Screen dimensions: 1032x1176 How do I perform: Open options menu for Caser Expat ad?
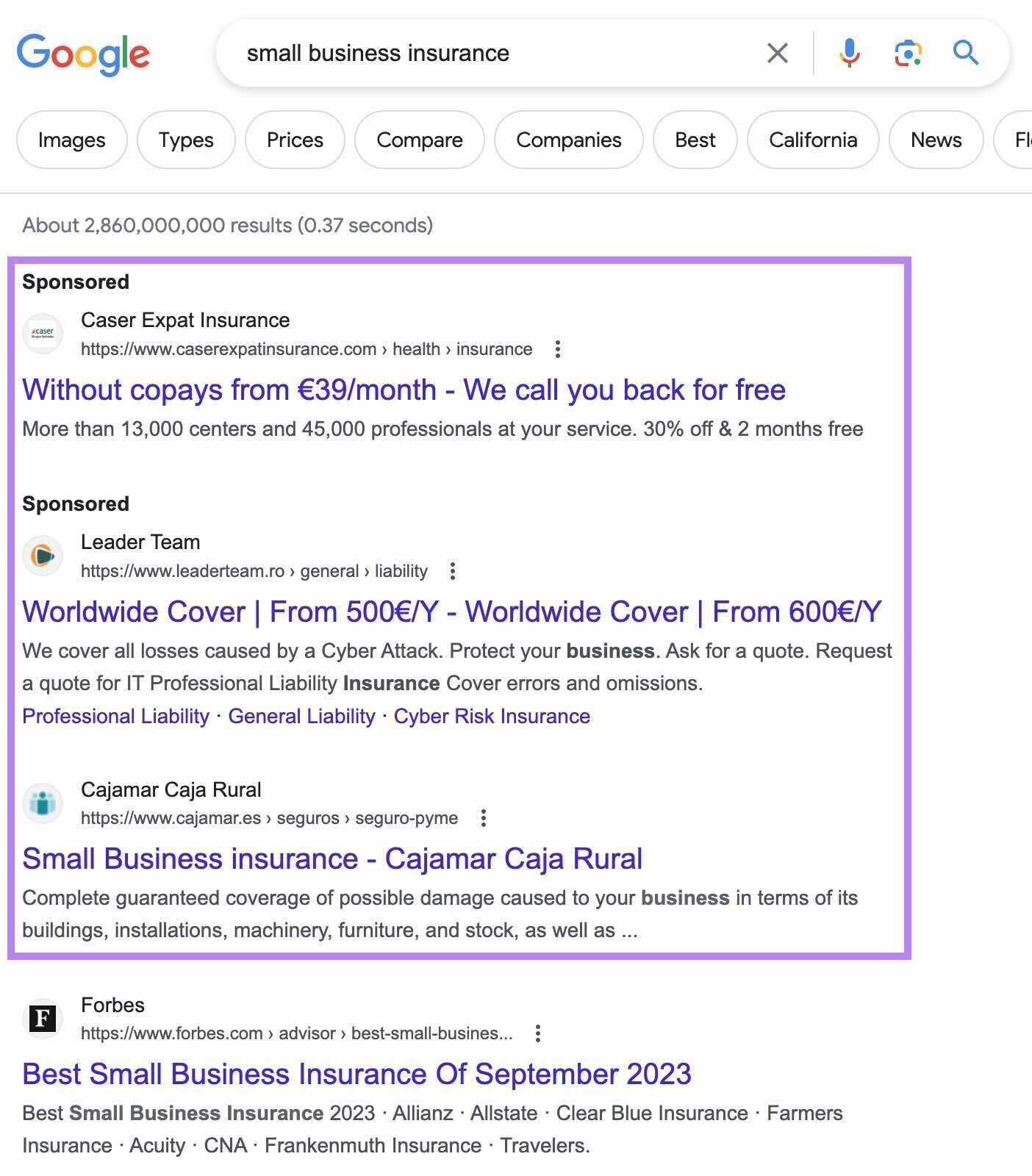click(558, 349)
